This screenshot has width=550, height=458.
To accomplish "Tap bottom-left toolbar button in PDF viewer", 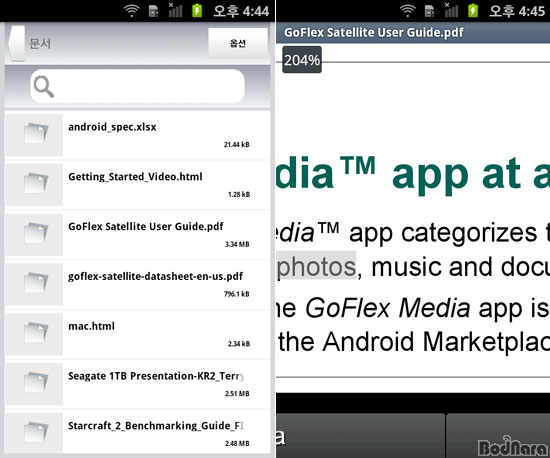I will [360, 436].
